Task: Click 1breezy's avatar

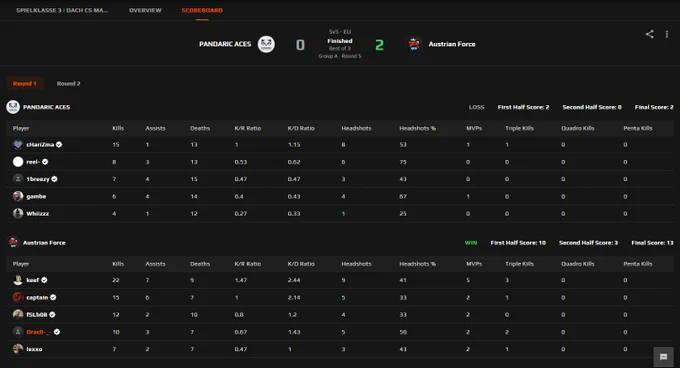Action: 18,179
